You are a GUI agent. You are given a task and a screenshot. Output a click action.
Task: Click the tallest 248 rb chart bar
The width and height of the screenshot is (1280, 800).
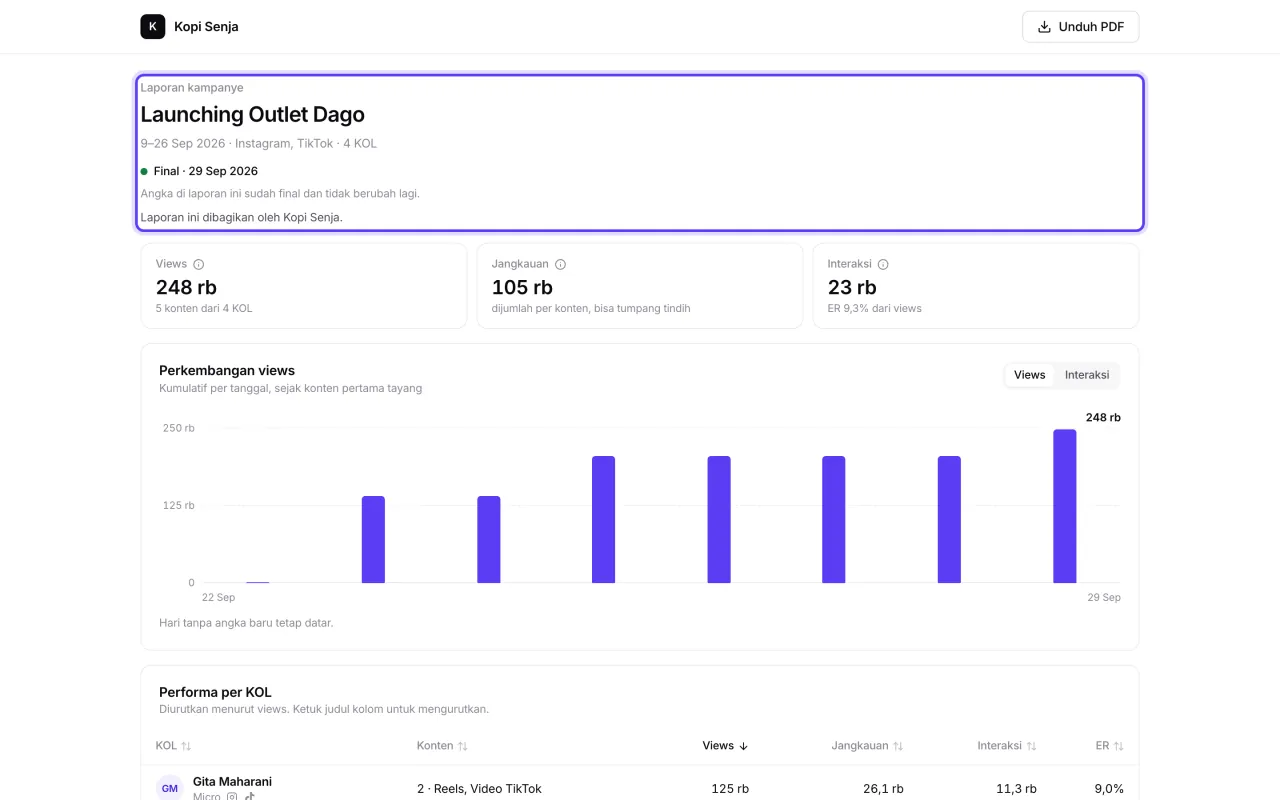tap(1065, 506)
